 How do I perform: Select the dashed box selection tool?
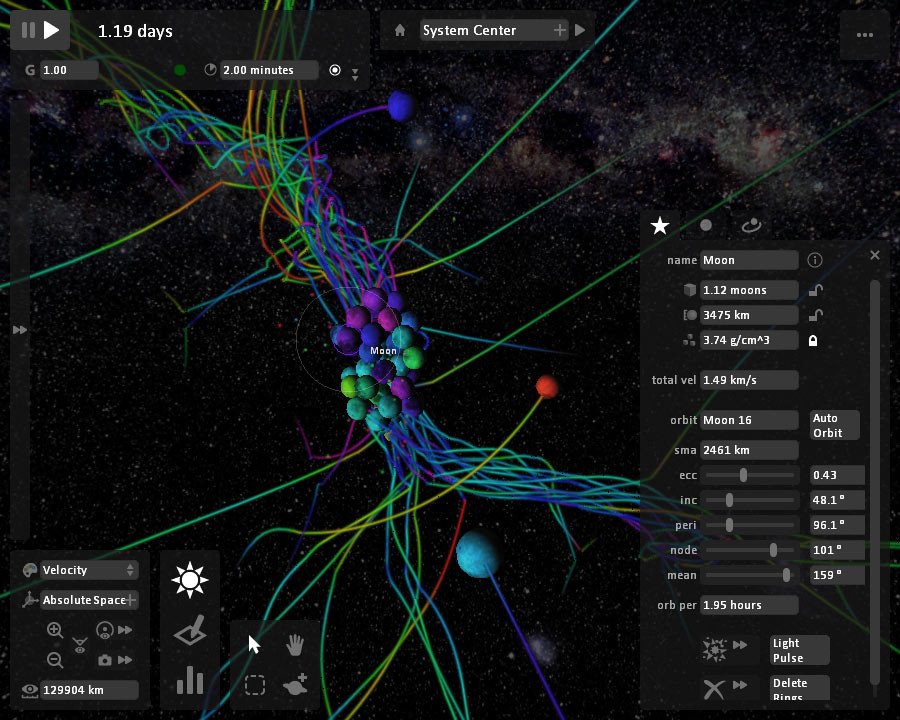tap(255, 685)
